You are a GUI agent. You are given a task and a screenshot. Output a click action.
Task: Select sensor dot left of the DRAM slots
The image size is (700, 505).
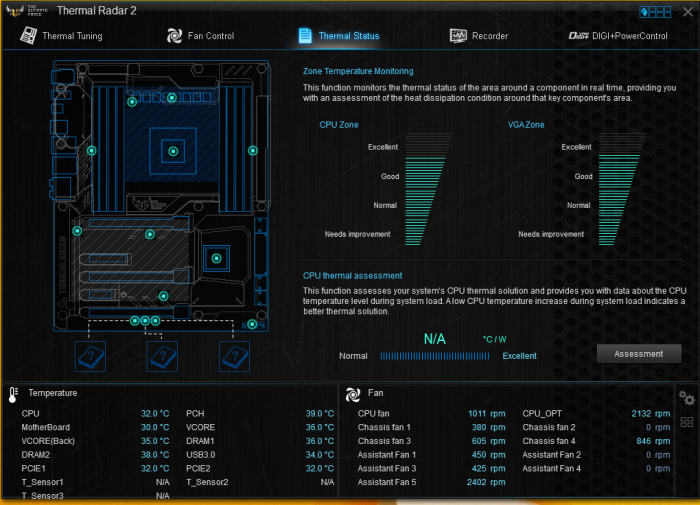[92, 150]
